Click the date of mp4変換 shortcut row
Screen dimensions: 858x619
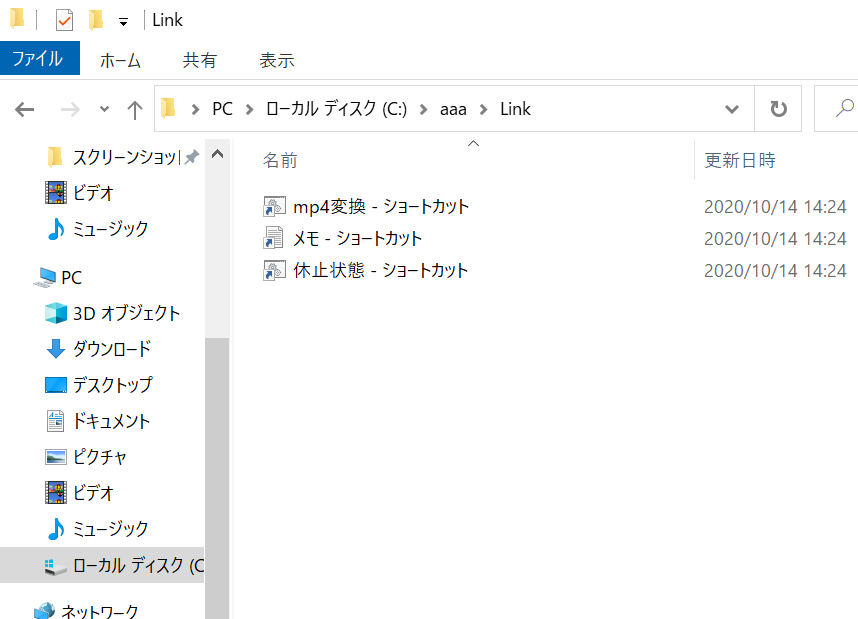pyautogui.click(x=775, y=207)
